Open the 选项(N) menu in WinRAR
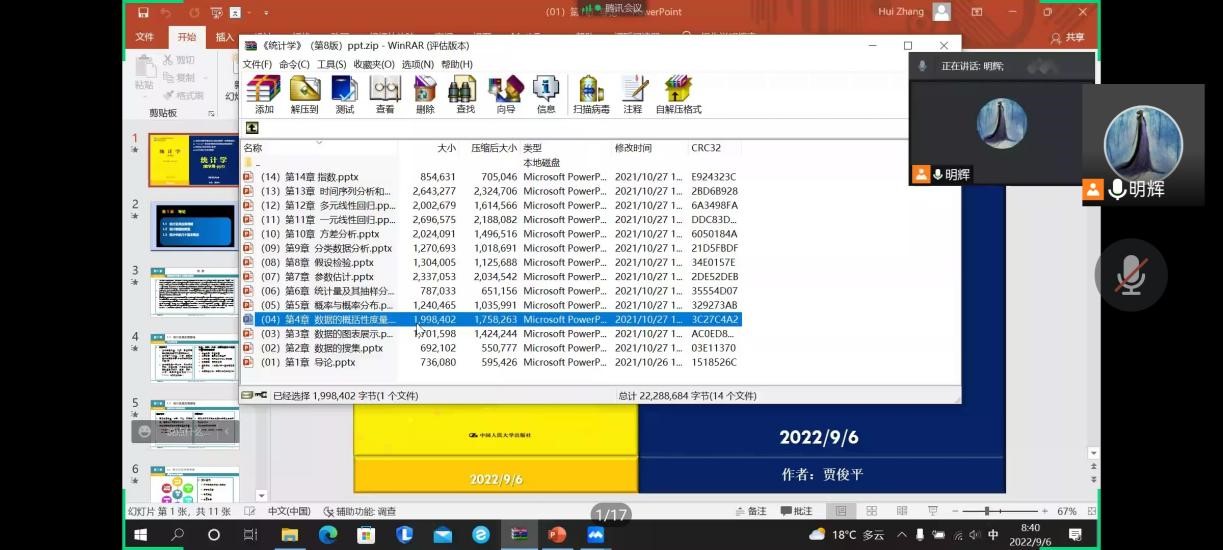 (x=417, y=64)
